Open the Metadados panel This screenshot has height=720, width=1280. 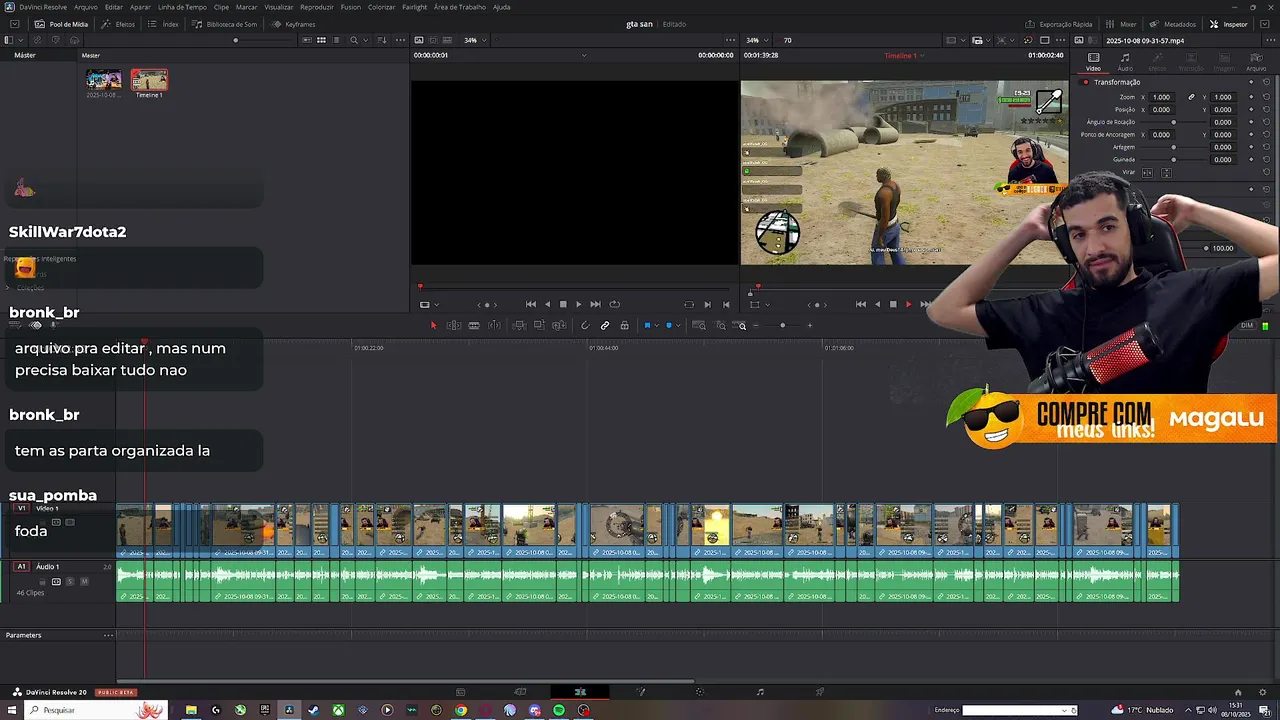click(x=1172, y=24)
